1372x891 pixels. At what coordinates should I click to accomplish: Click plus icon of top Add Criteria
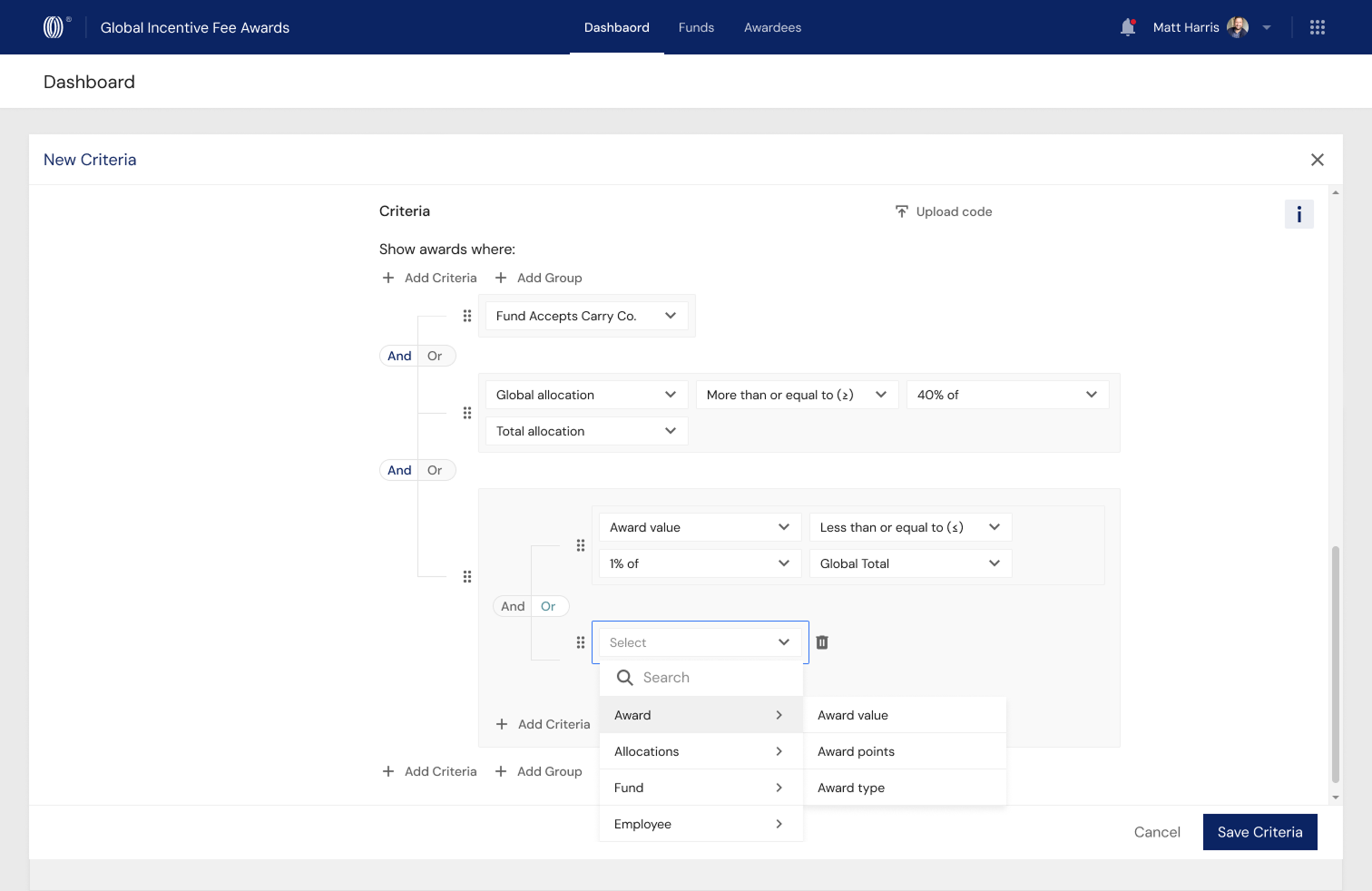click(388, 278)
